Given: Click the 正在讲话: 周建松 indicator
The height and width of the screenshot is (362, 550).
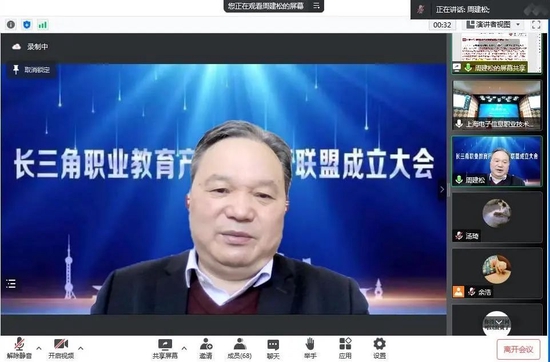Looking at the screenshot, I should click(x=463, y=9).
